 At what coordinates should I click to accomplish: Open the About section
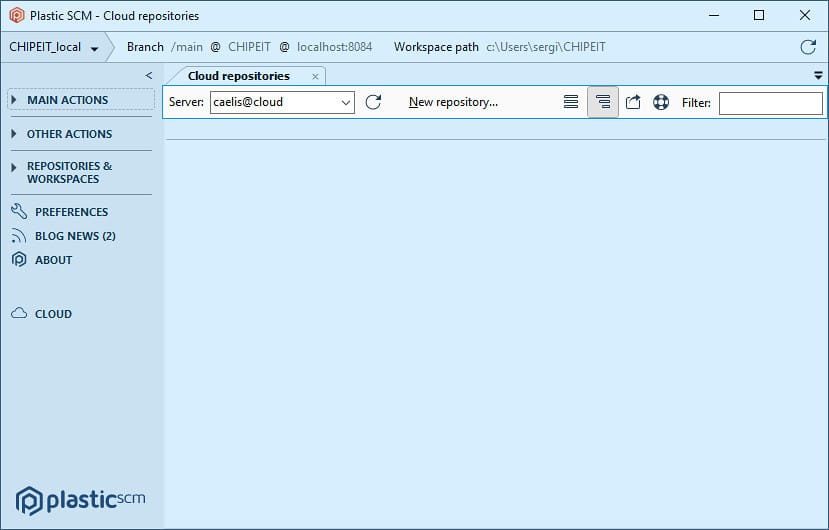click(41, 260)
